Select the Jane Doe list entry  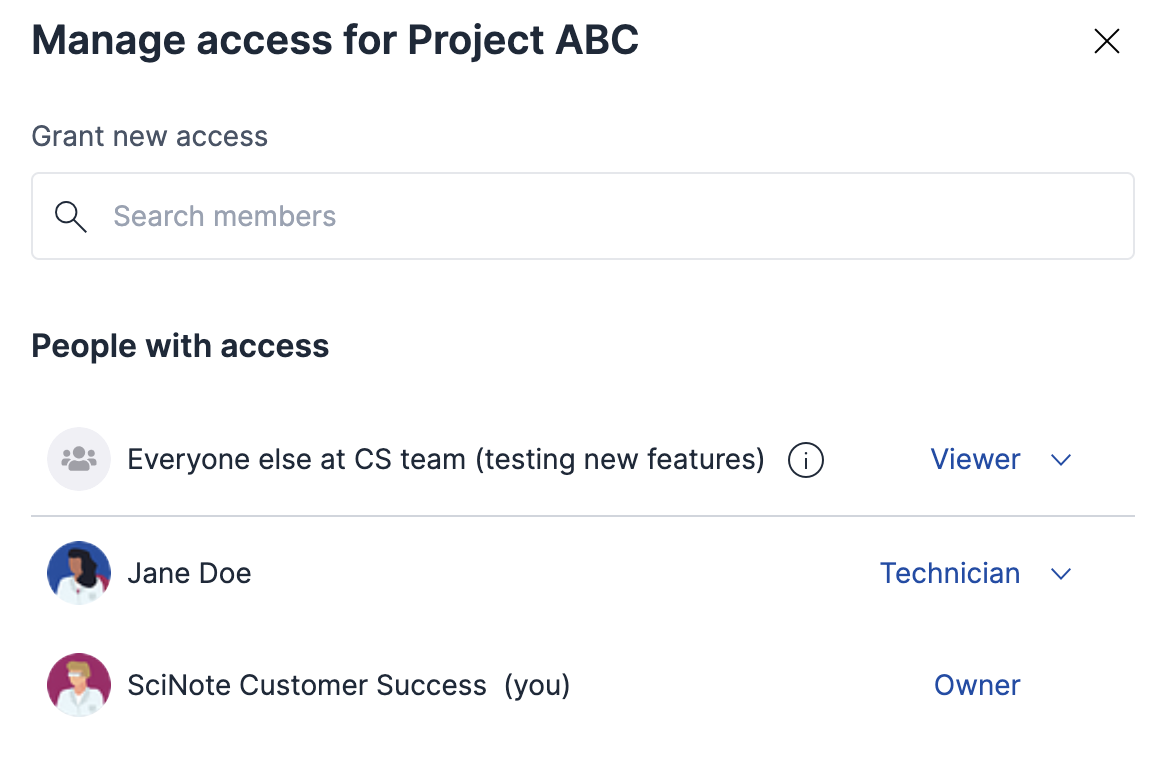click(189, 573)
